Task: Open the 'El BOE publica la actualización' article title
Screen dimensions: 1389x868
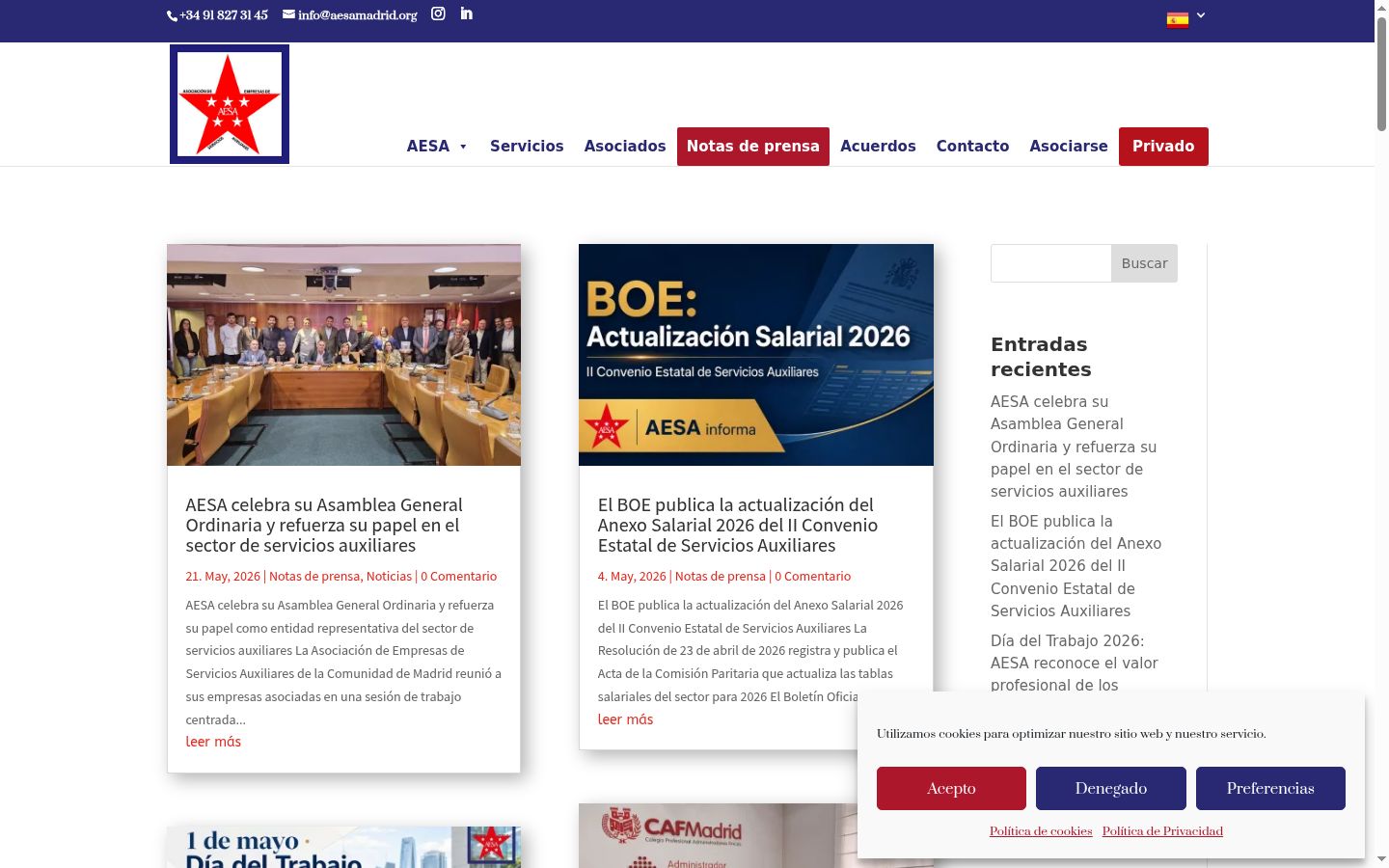Action: tap(738, 526)
